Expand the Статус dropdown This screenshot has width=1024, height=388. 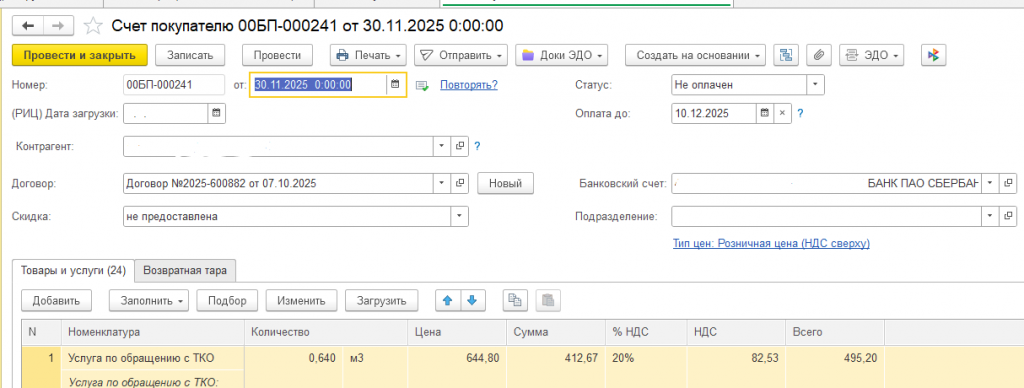816,85
